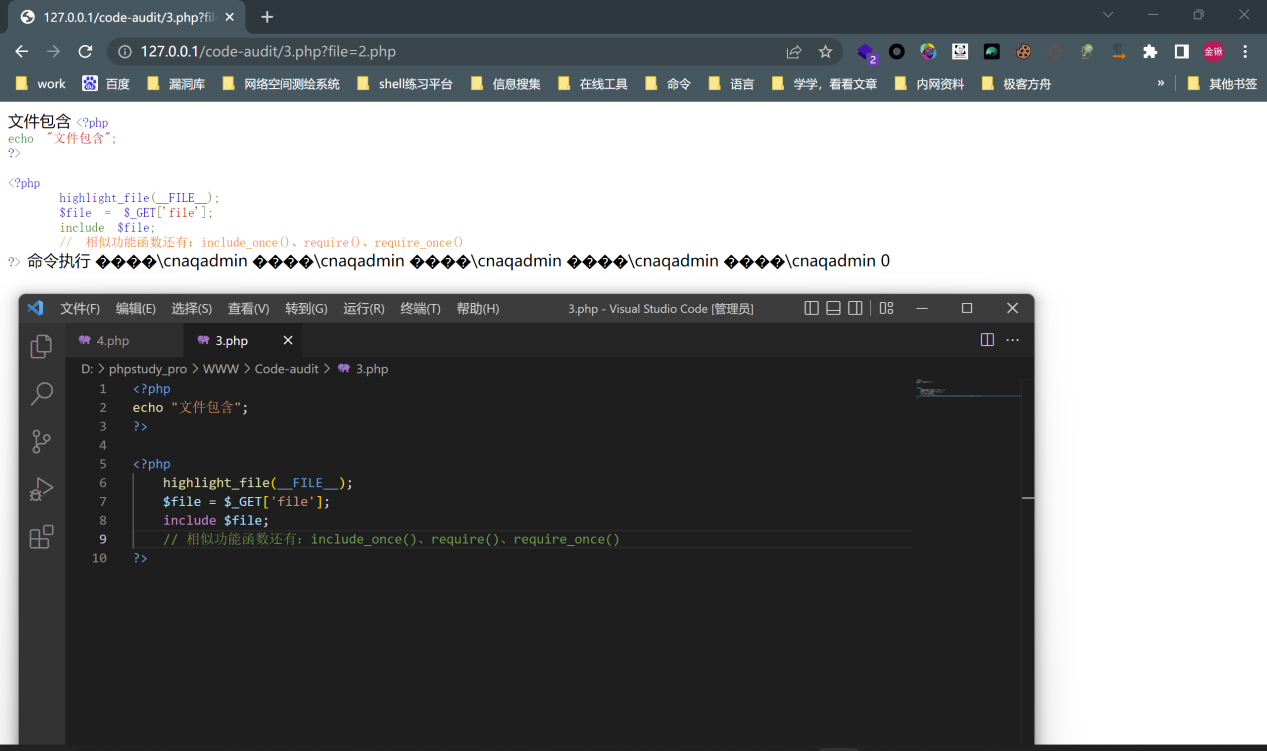This screenshot has height=751, width=1267.
Task: Toggle the secondary side bar in VS Code
Action: (855, 308)
